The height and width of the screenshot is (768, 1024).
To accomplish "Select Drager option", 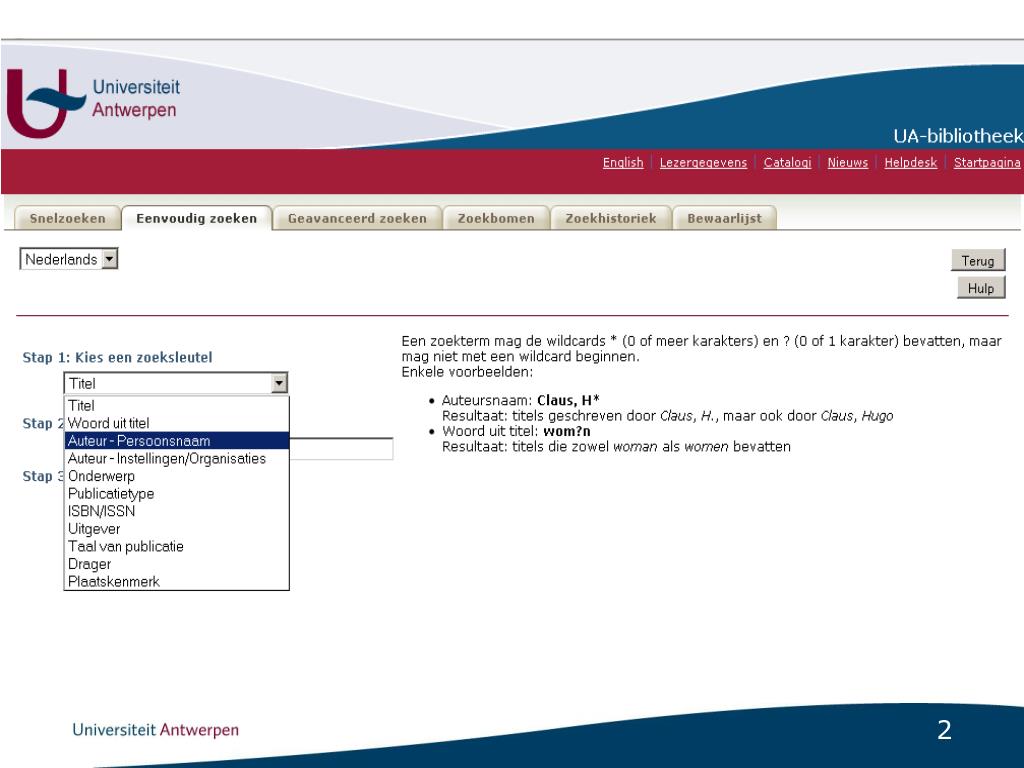I will (176, 564).
